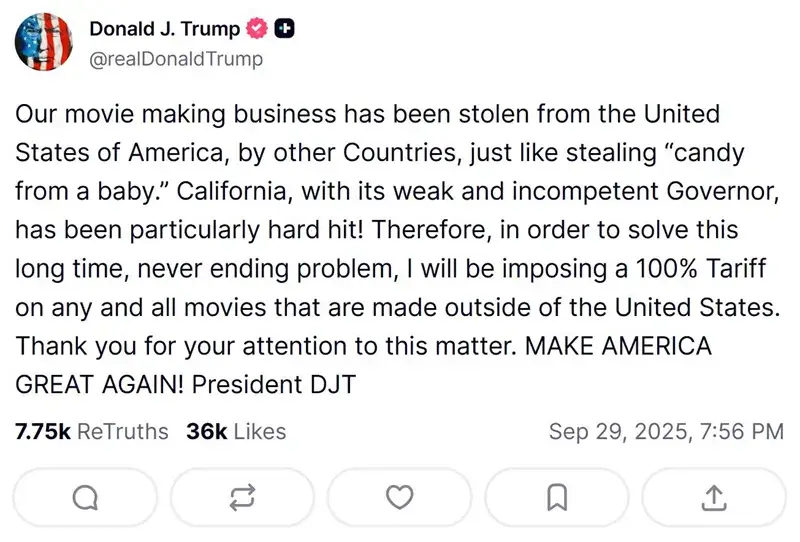The height and width of the screenshot is (542, 800).
Task: Open the profile avatar picture
Action: [44, 43]
